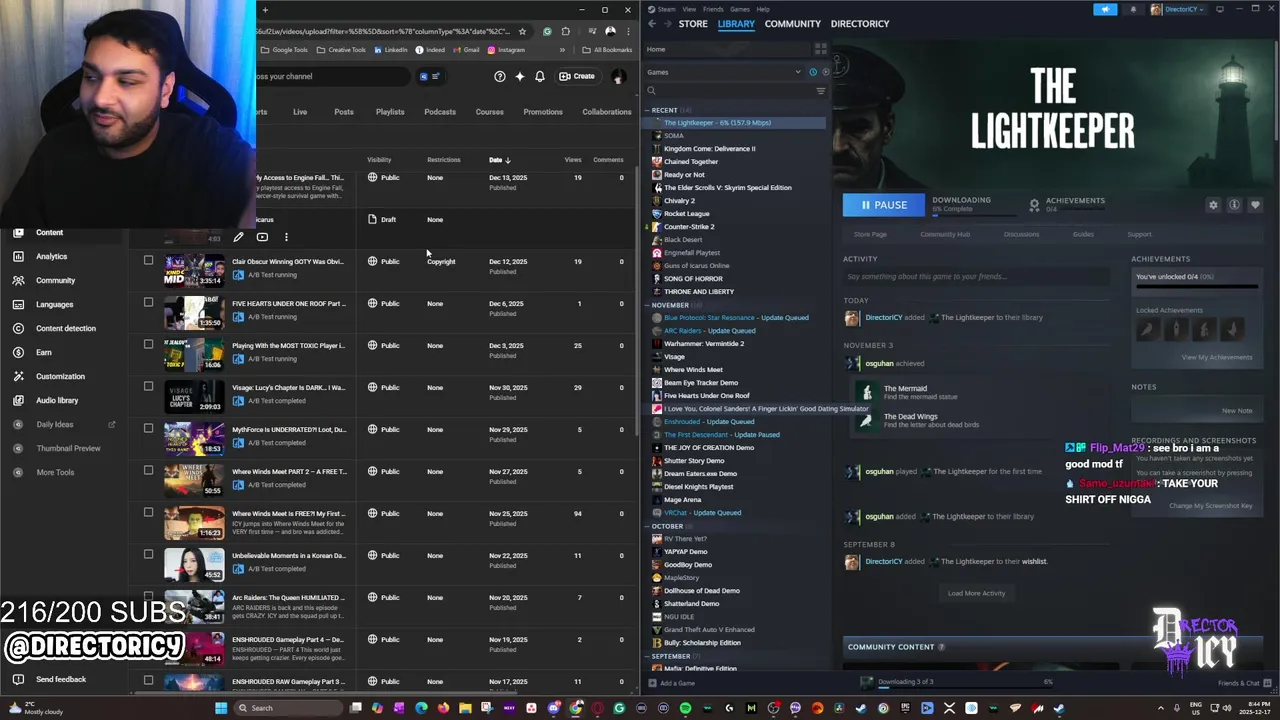Screen dimensions: 1280x720
Task: Collapse the SEPTEMBER section in Steam library
Action: pyautogui.click(x=647, y=656)
